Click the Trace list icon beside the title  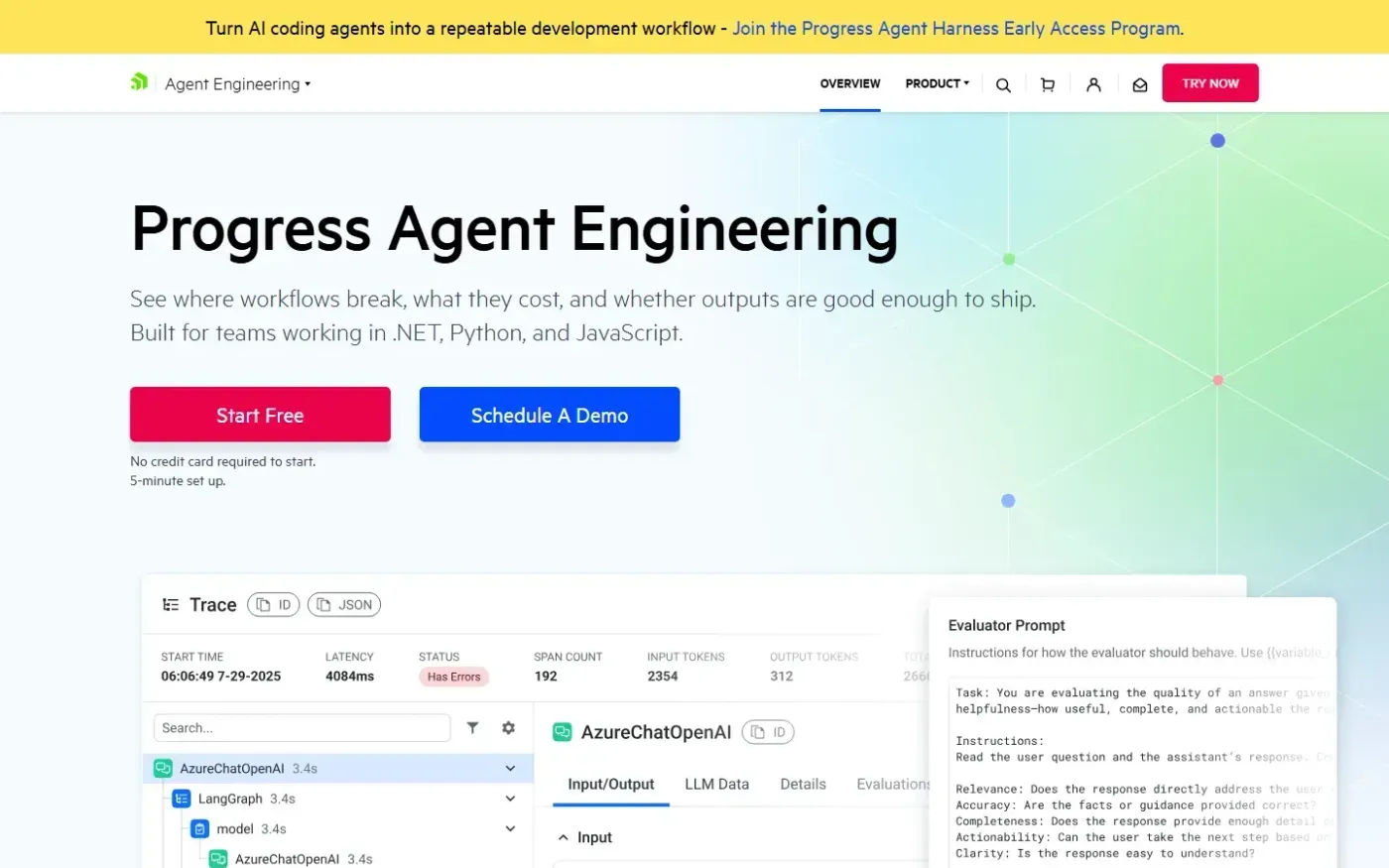click(x=171, y=604)
